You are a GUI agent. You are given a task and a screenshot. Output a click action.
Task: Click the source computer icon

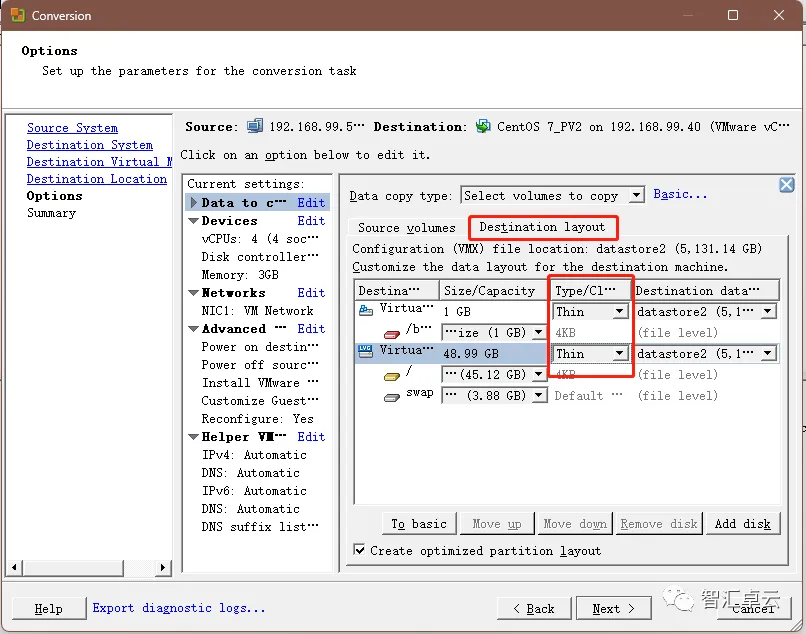[255, 126]
